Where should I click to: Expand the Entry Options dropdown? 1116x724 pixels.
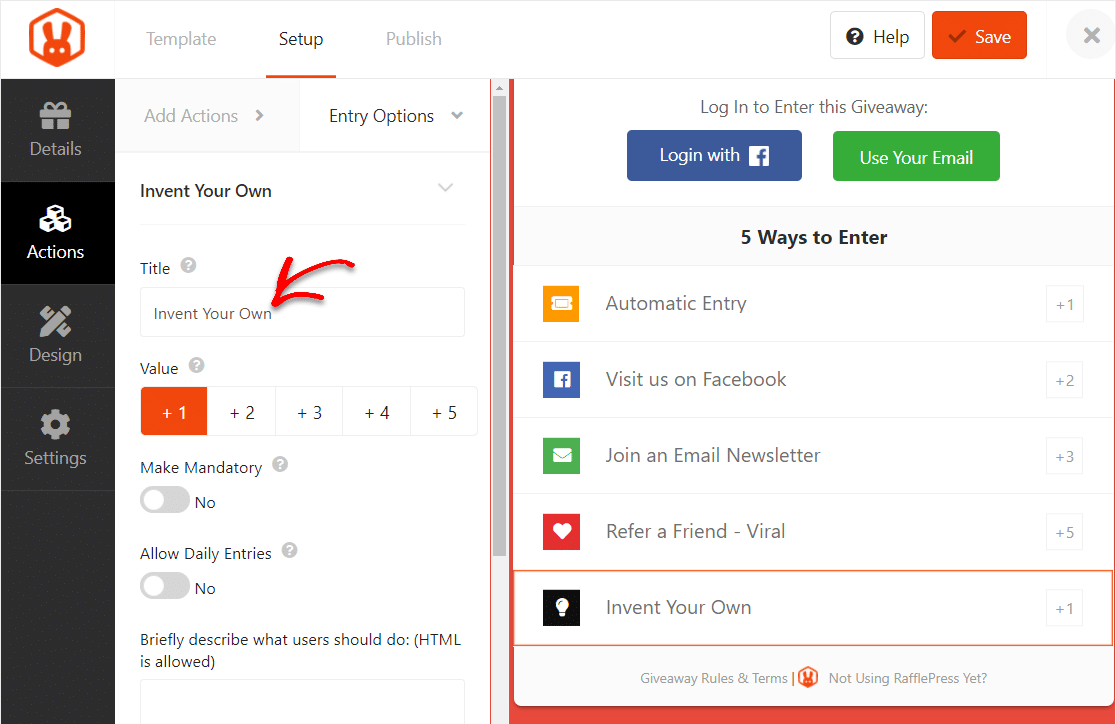396,116
